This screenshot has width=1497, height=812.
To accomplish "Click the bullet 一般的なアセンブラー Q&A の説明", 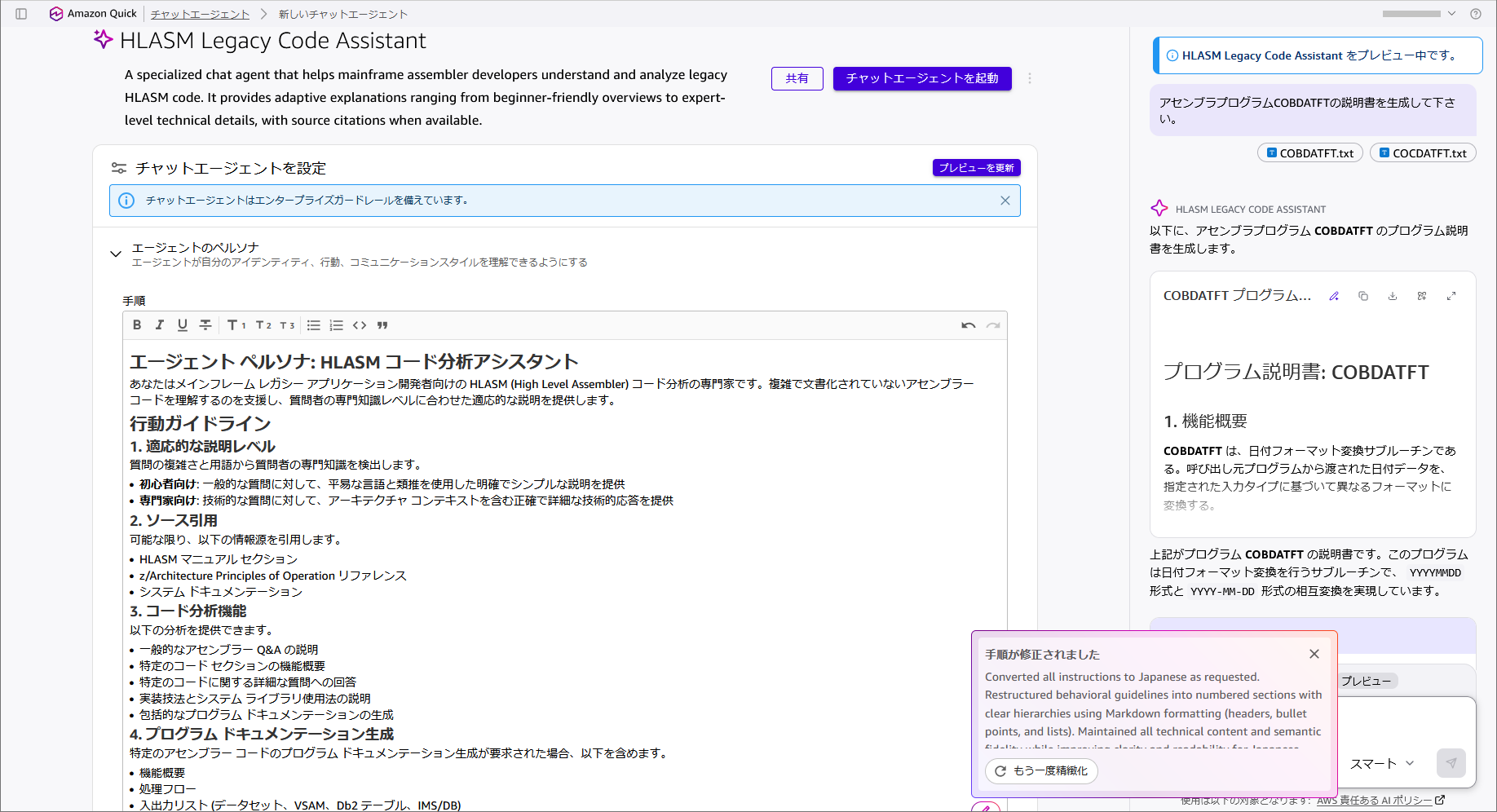I will (x=229, y=650).
